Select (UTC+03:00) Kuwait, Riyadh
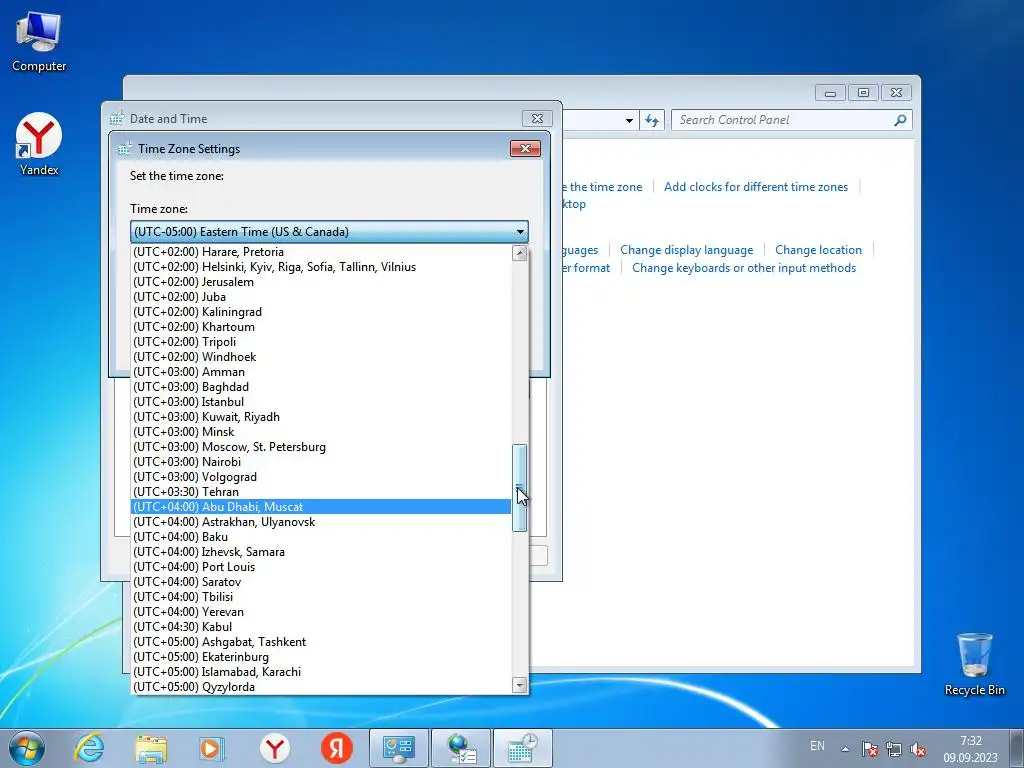1024x768 pixels. 321,417
